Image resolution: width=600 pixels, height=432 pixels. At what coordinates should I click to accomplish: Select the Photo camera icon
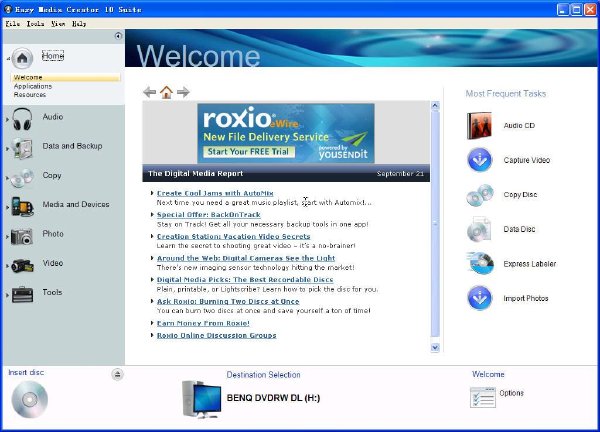[x=22, y=236]
